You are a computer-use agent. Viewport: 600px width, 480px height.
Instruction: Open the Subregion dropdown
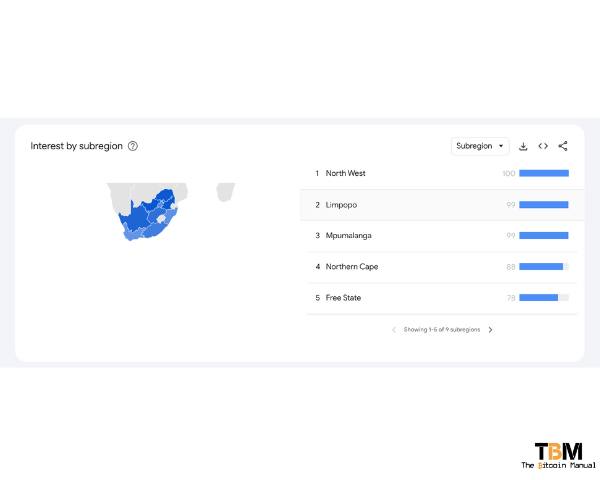coord(480,146)
